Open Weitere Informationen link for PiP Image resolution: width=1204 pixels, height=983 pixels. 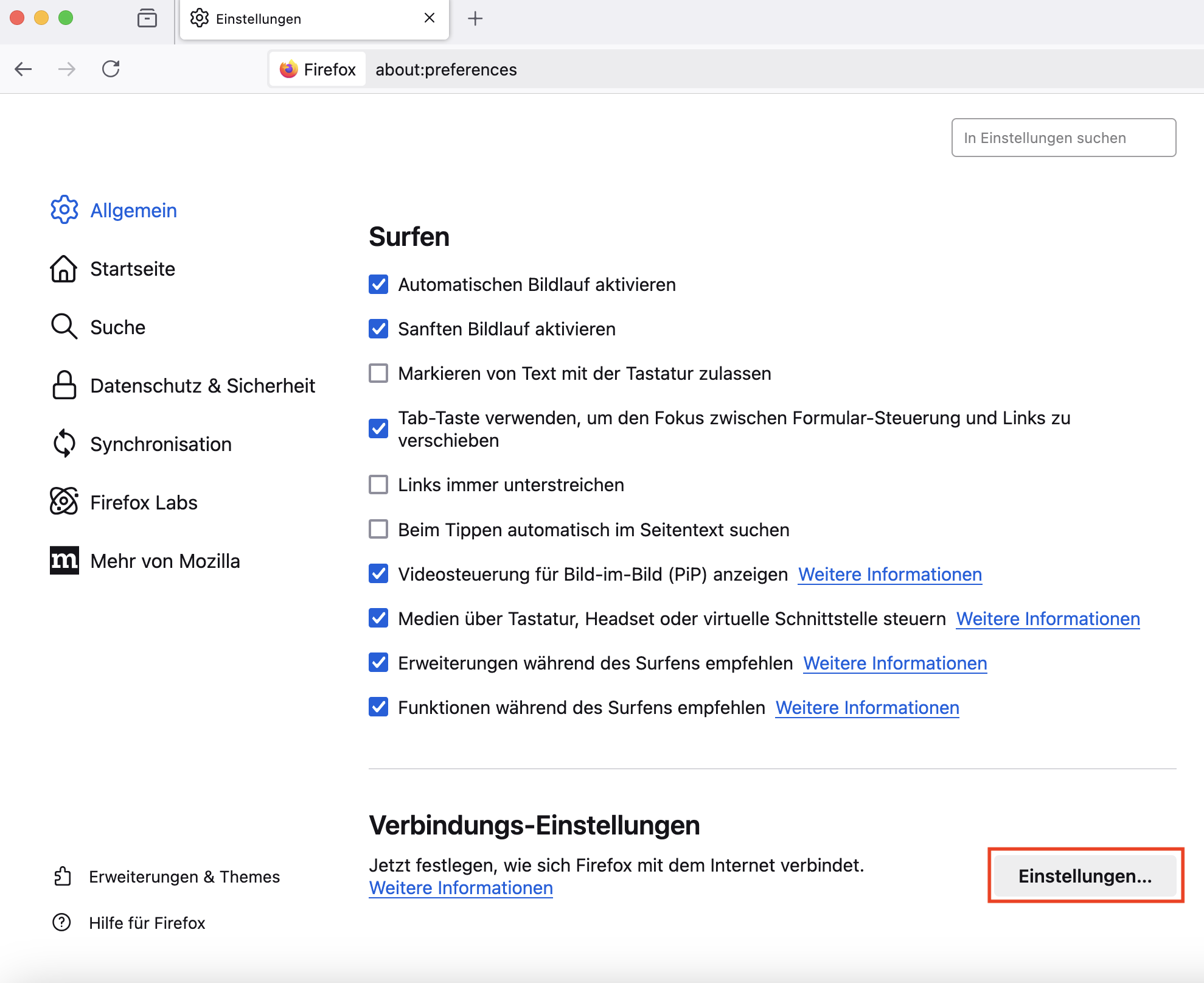[x=889, y=574]
